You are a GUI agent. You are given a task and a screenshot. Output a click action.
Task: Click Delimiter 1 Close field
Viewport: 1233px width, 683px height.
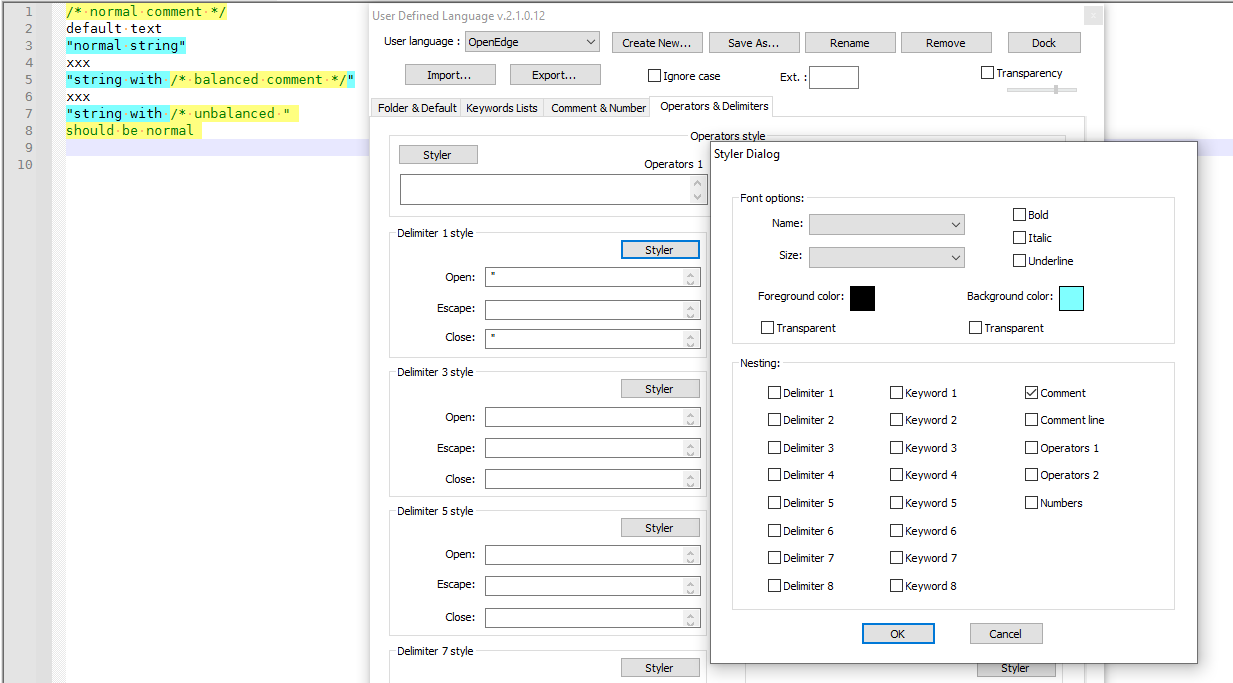coord(593,338)
